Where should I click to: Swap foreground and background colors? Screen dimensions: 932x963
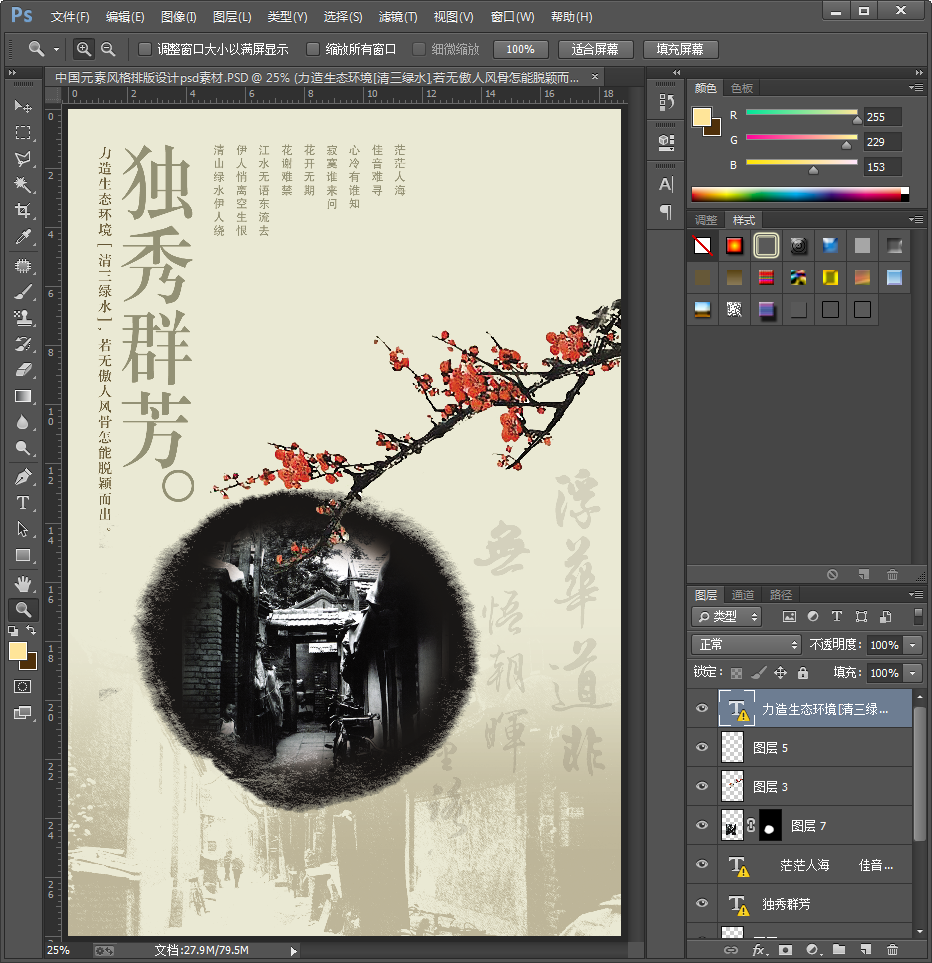click(31, 630)
